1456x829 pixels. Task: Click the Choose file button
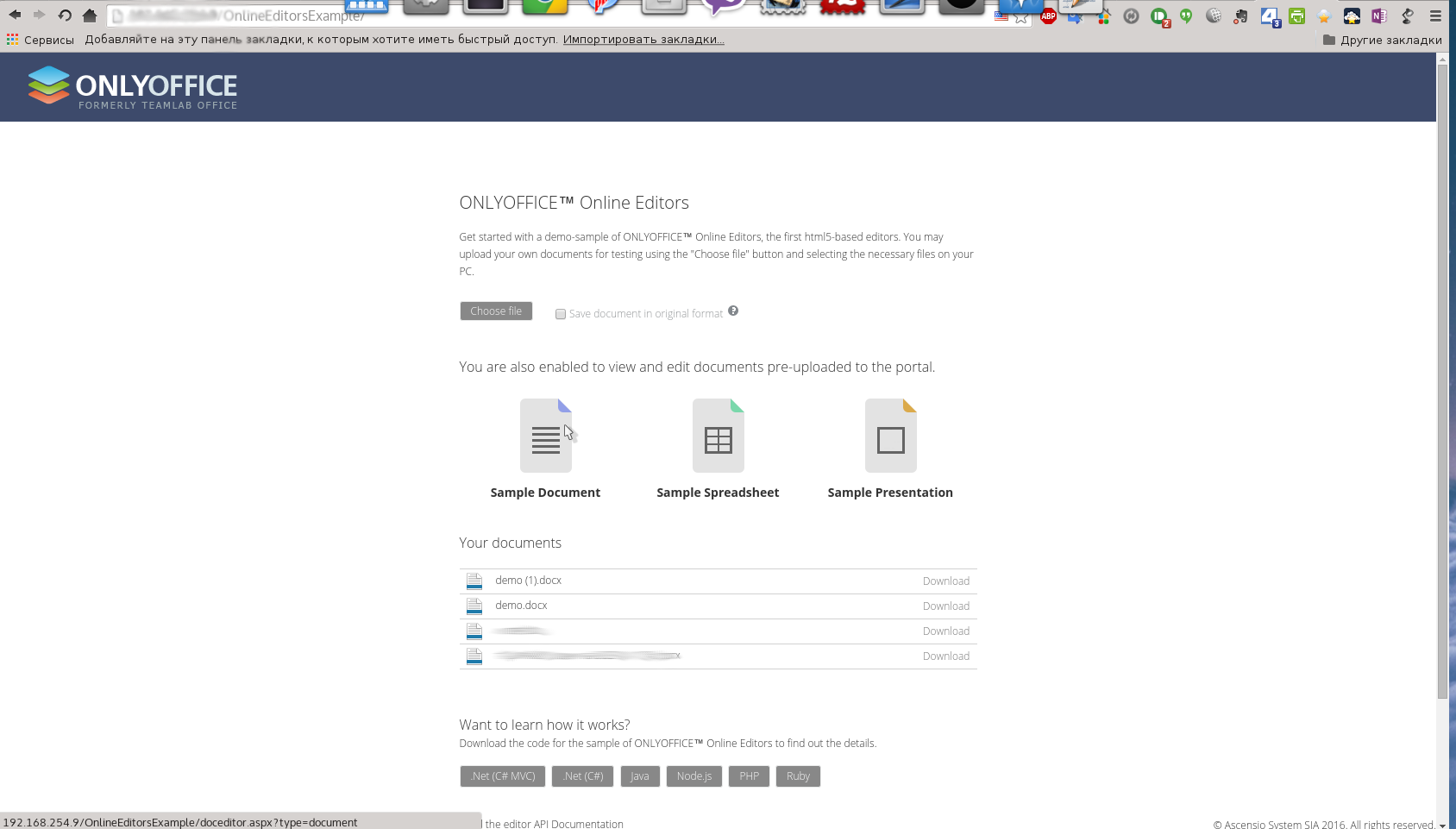(496, 311)
